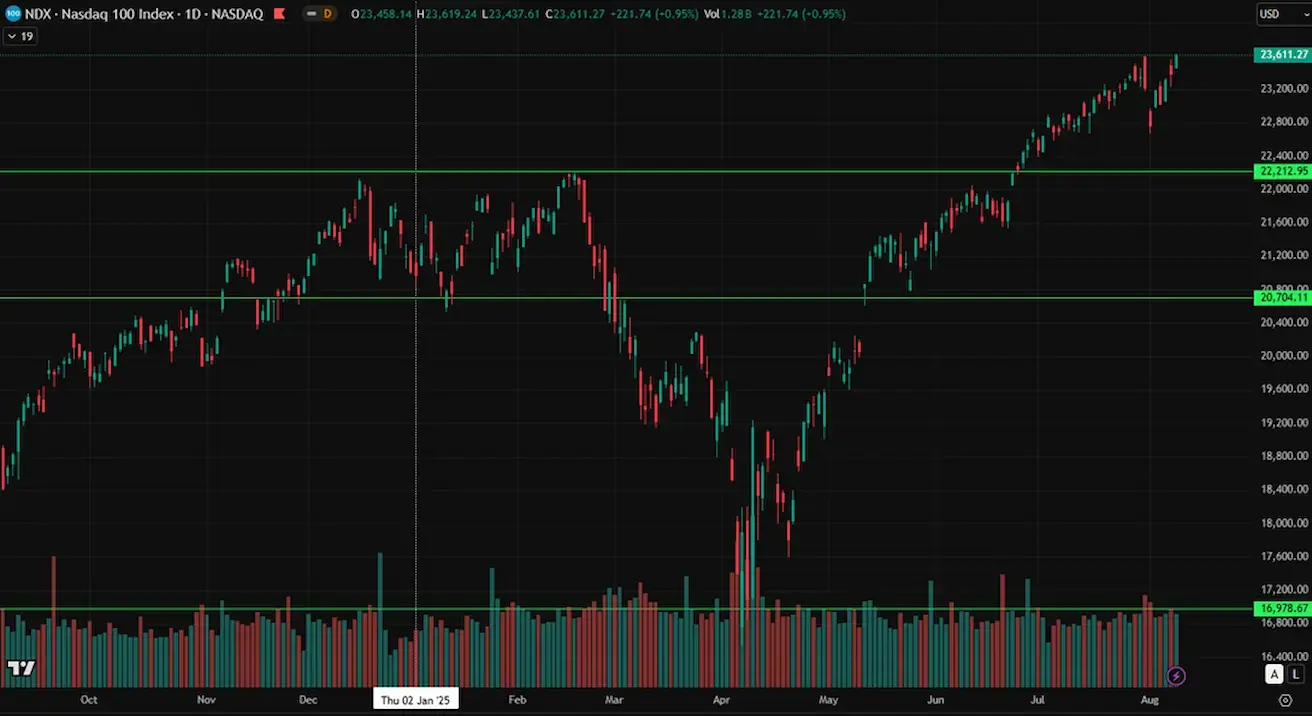Click the Feb label on time axis

[517, 700]
